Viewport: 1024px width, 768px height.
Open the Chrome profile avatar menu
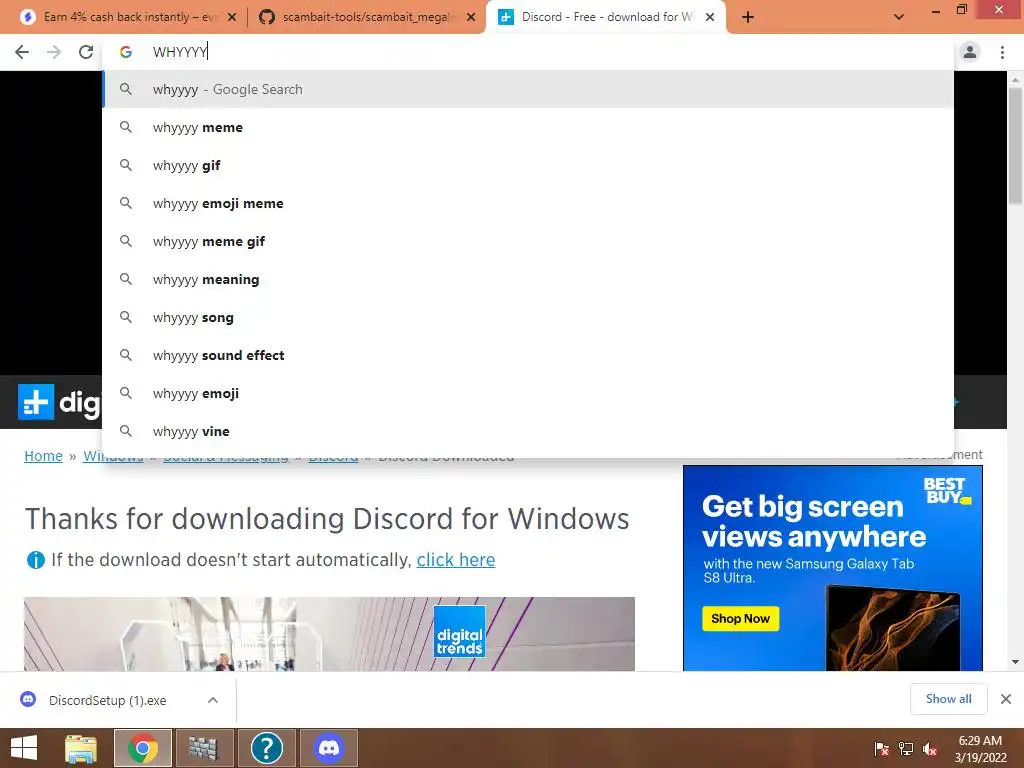point(970,52)
